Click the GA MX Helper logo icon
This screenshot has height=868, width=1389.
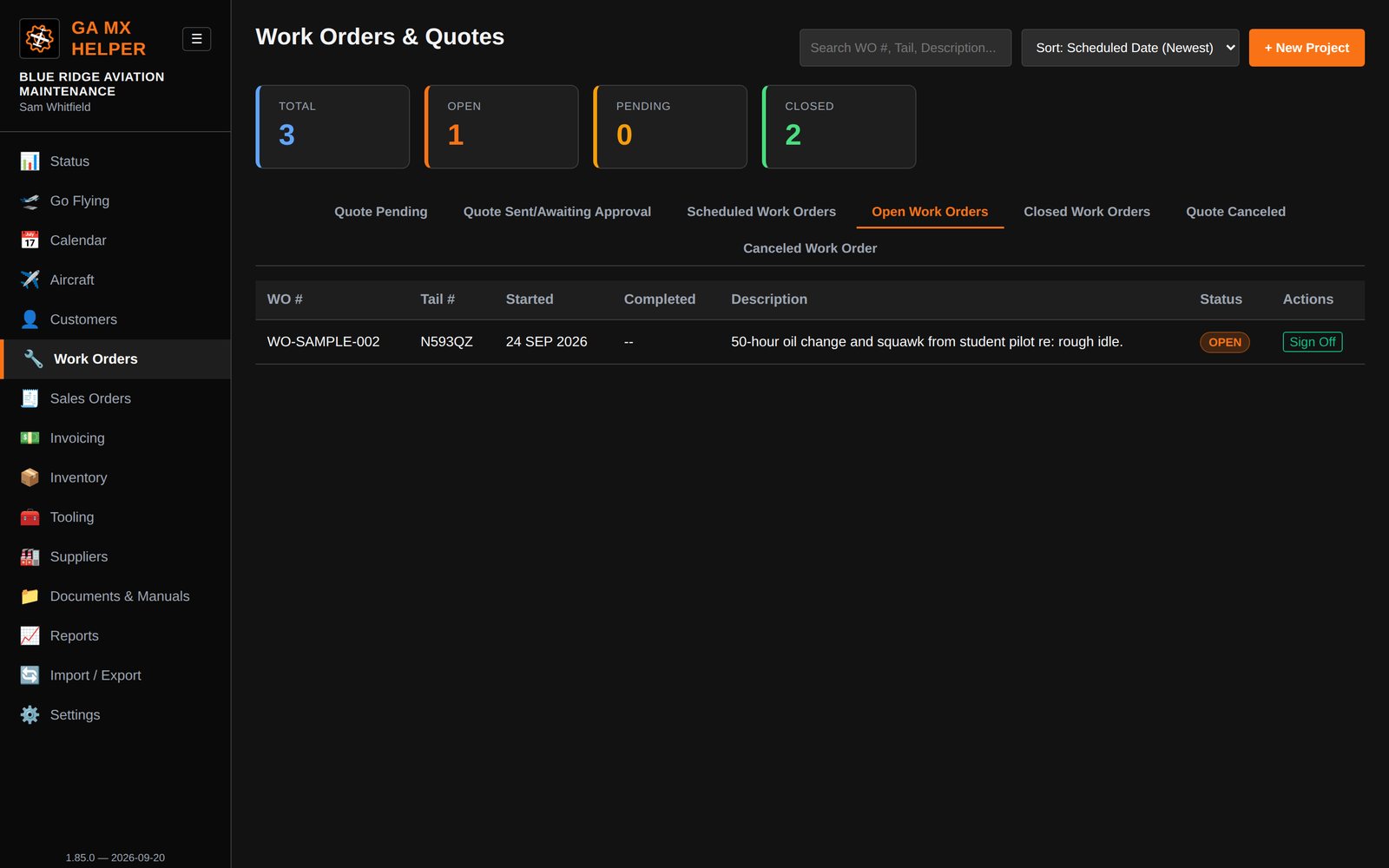tap(39, 38)
